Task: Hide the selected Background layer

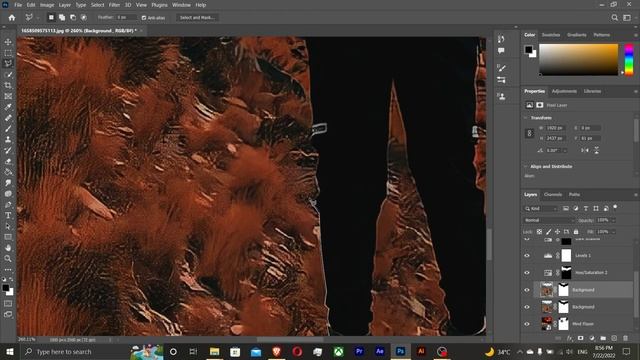Action: [x=527, y=290]
